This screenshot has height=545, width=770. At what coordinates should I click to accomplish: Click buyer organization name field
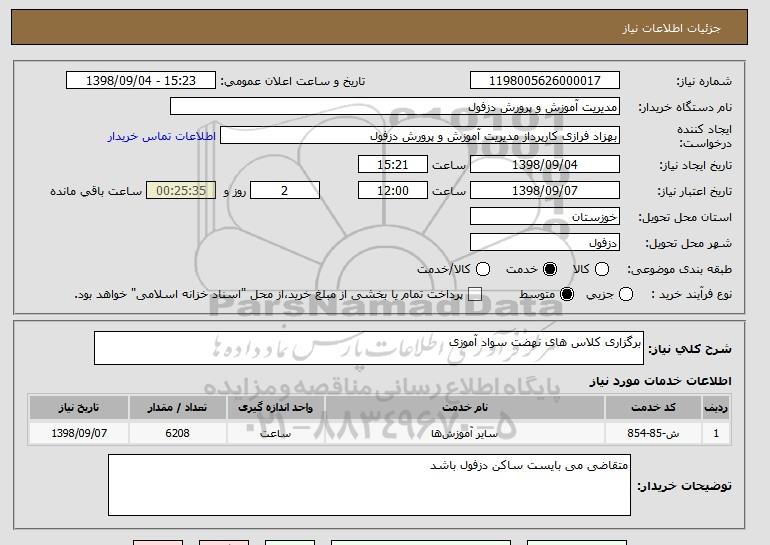[x=395, y=107]
